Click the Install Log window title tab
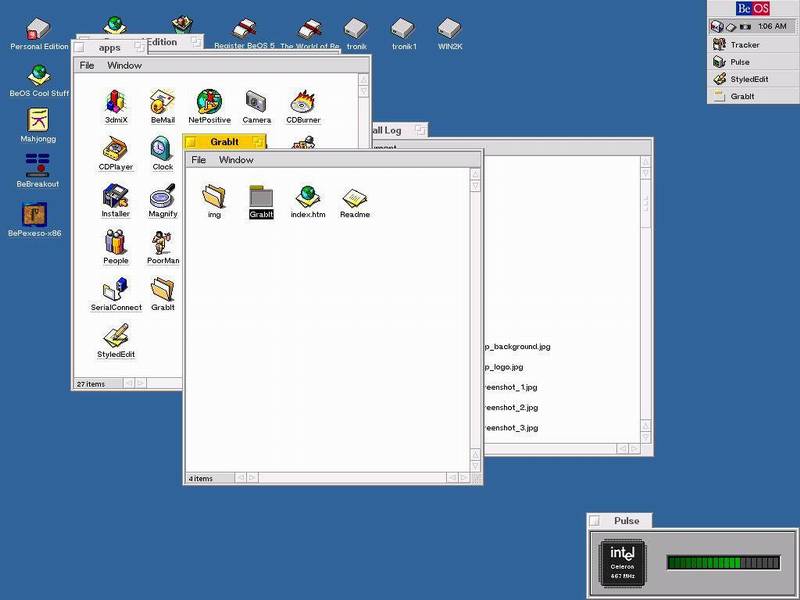This screenshot has width=800, height=600. pos(398,131)
